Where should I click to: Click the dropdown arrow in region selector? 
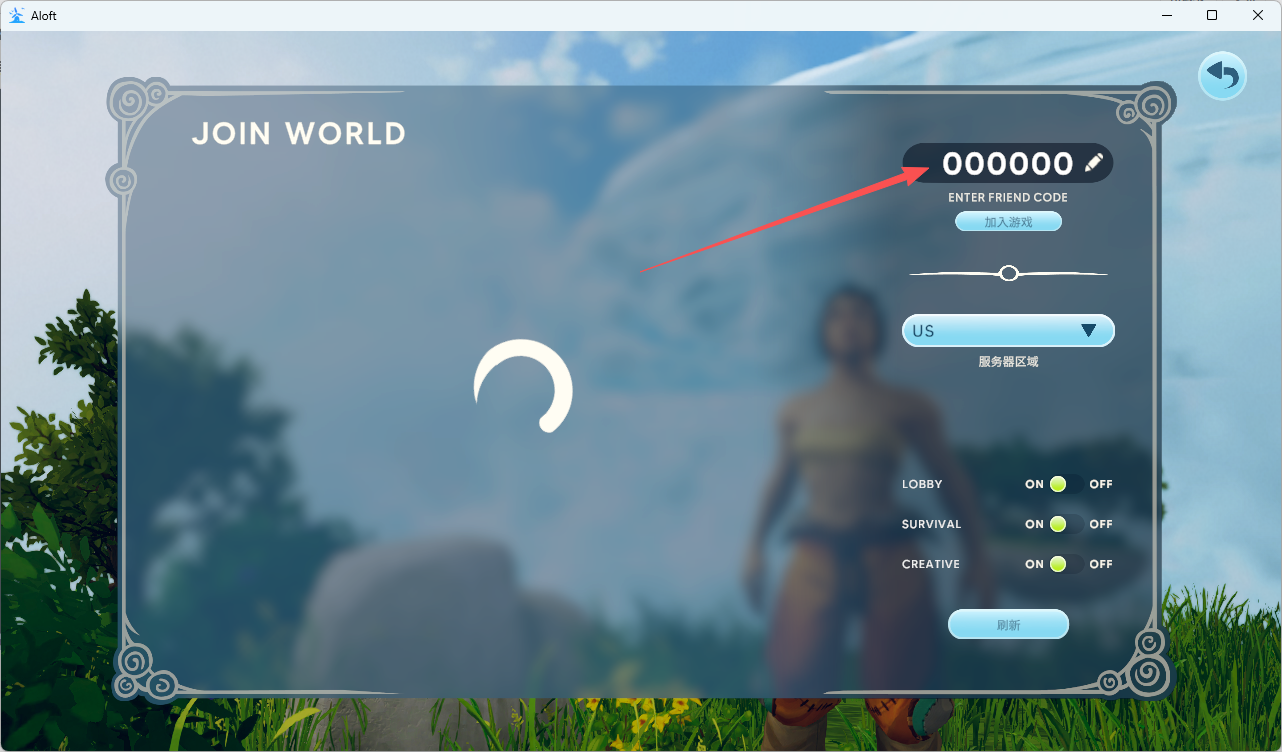pyautogui.click(x=1089, y=331)
